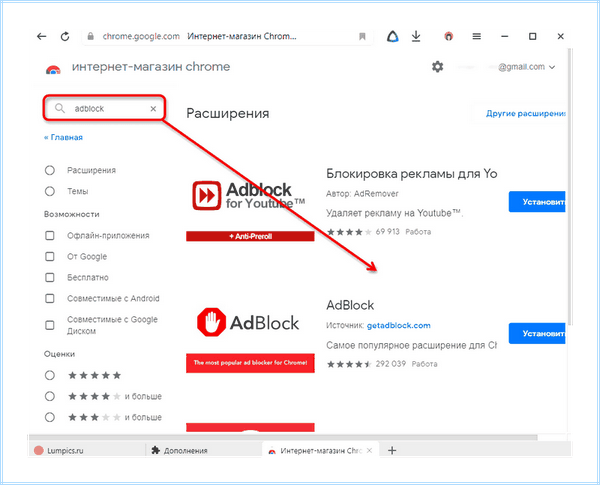Select three stars и больше filter

coord(50,417)
